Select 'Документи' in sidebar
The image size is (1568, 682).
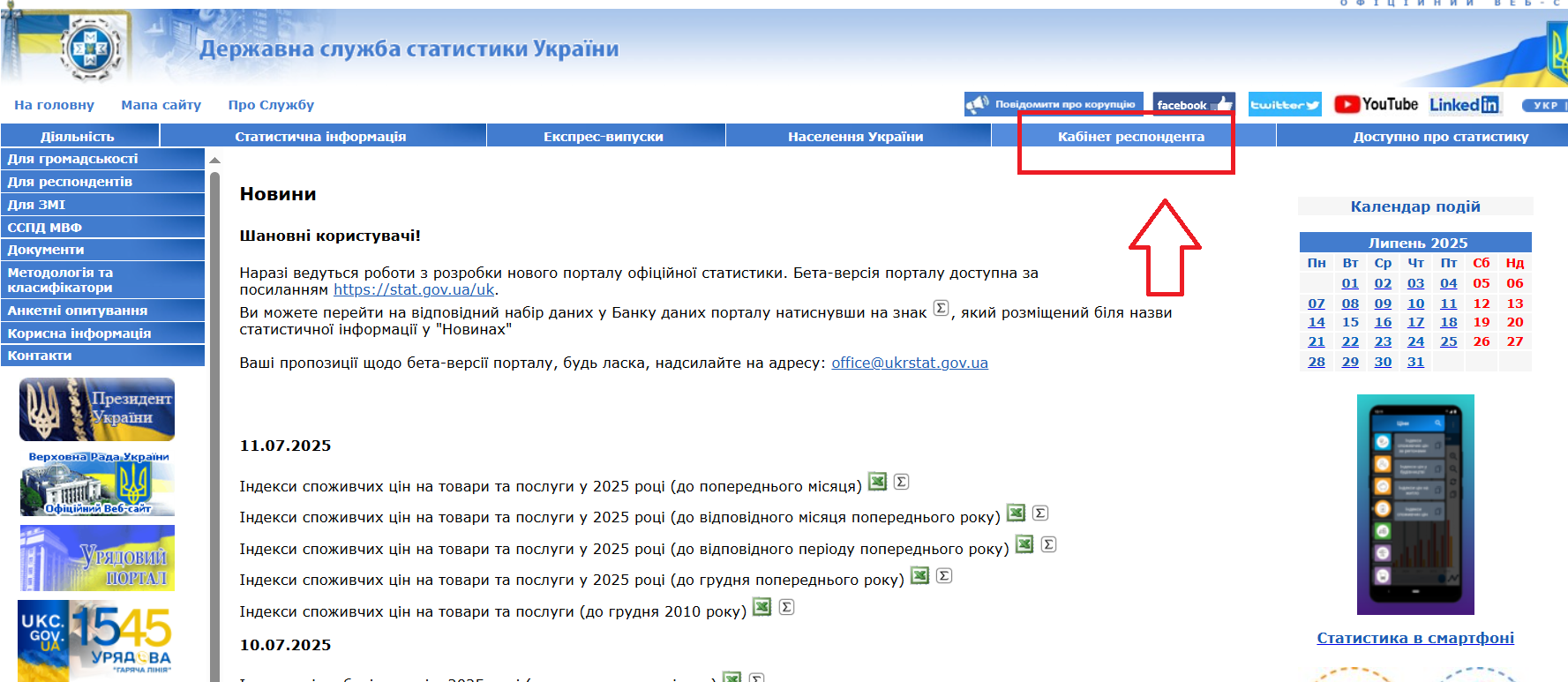[x=102, y=250]
